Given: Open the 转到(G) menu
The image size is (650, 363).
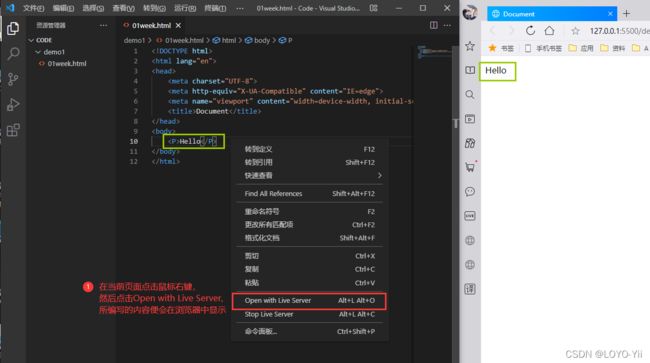Looking at the screenshot, I should pos(154,8).
